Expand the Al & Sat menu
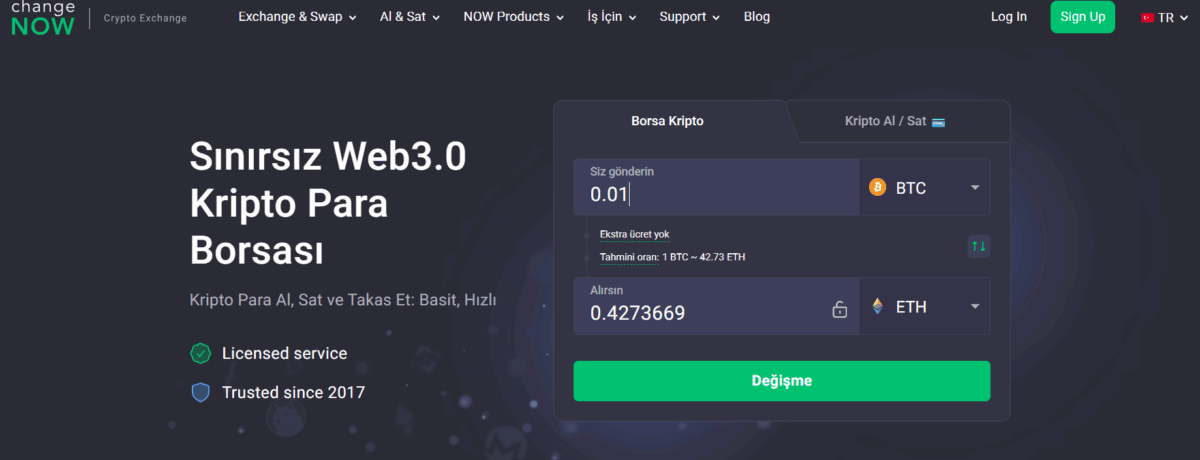The width and height of the screenshot is (1200, 460). coord(410,17)
